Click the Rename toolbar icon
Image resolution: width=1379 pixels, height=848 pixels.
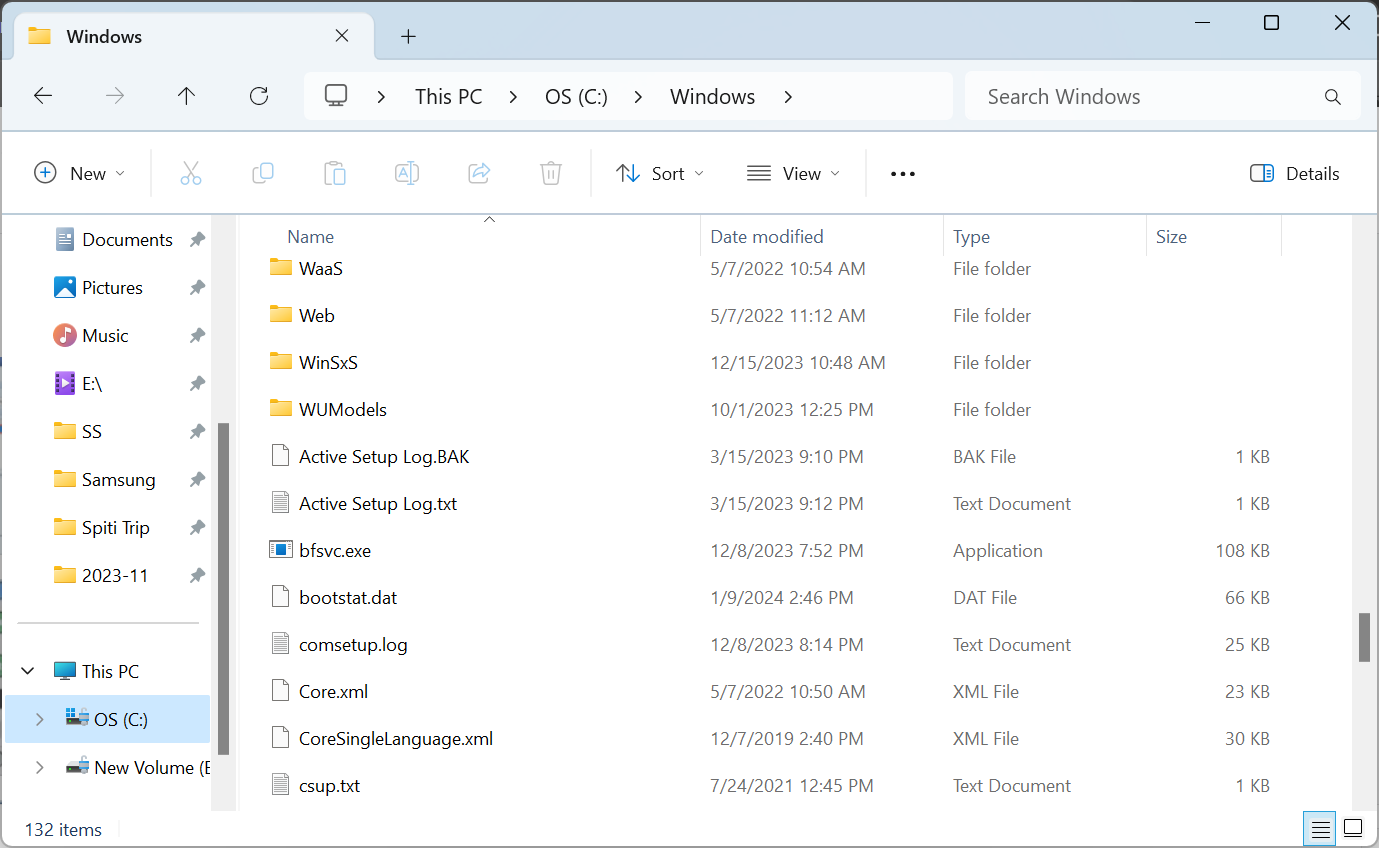(x=407, y=173)
